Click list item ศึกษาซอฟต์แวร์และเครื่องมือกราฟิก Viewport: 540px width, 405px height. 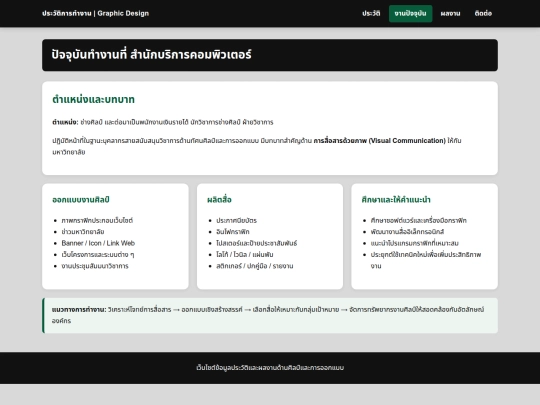click(418, 220)
